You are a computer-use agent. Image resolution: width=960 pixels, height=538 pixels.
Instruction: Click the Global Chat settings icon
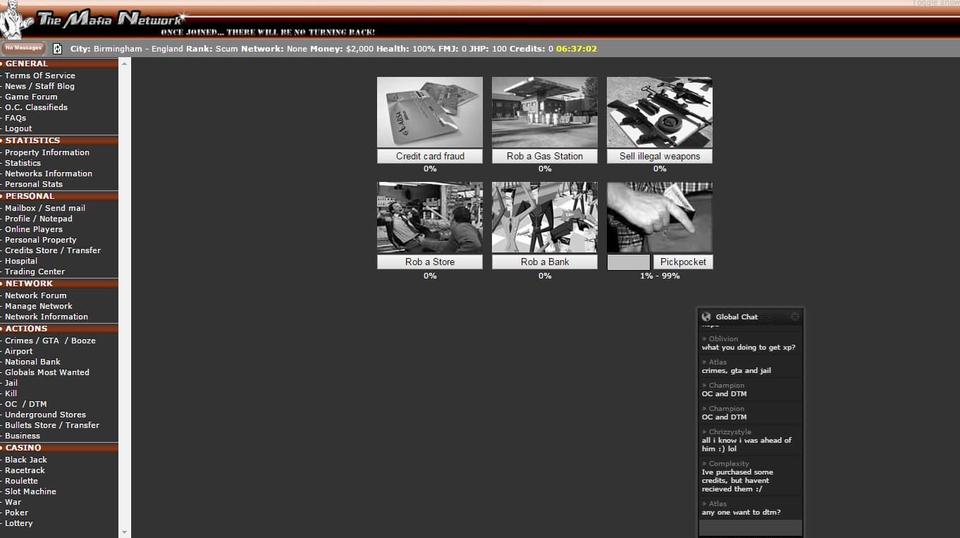tap(795, 317)
